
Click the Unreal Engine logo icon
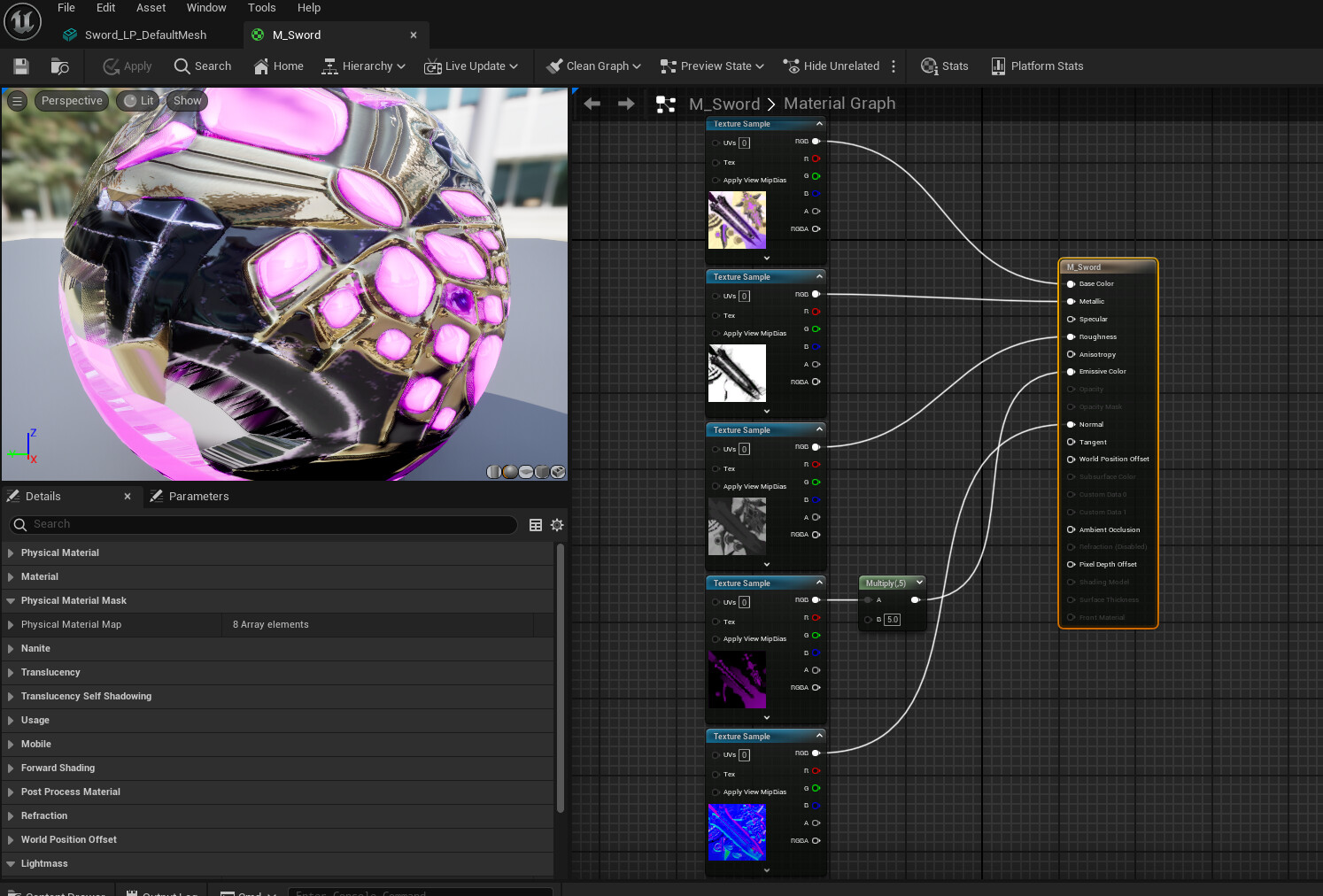pyautogui.click(x=23, y=22)
